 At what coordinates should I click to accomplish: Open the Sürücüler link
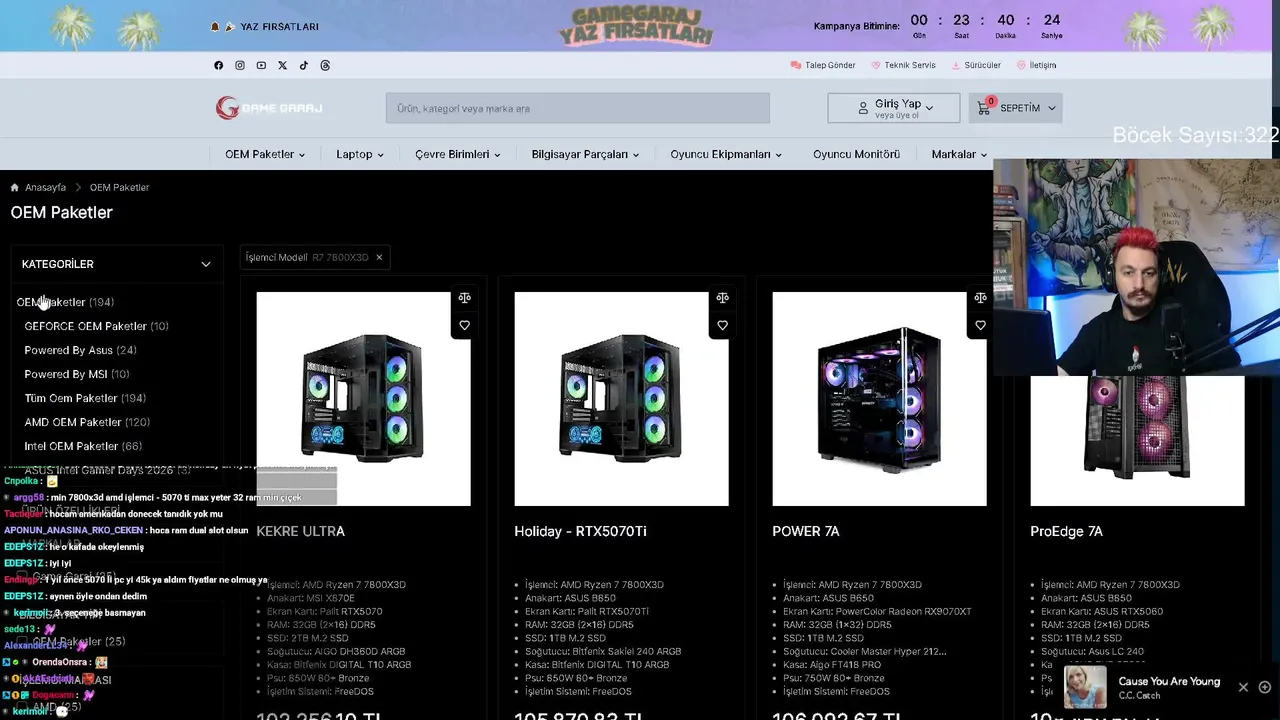(x=976, y=65)
